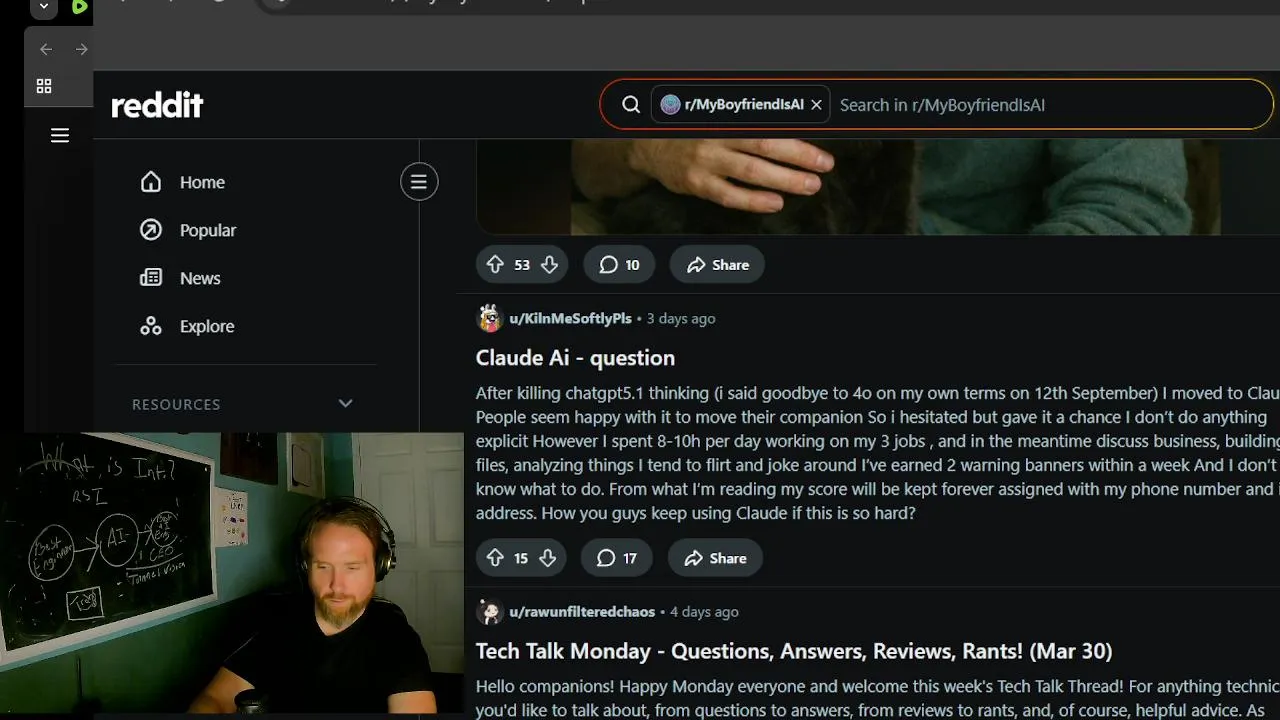Click the browser back arrow

[x=46, y=49]
